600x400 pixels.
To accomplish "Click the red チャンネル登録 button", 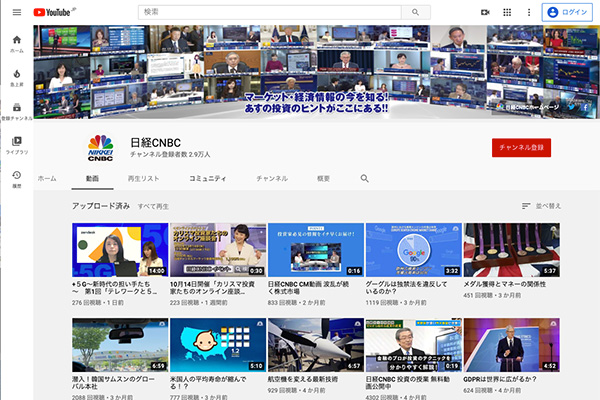I will click(x=521, y=147).
